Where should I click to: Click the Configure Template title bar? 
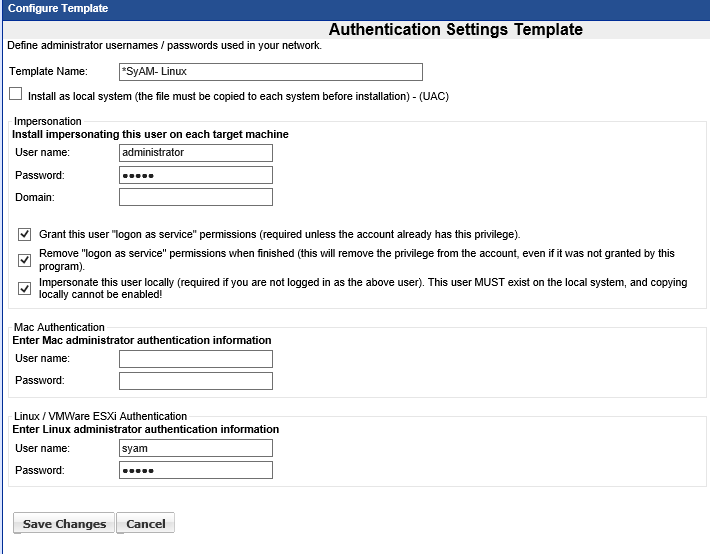pos(58,9)
